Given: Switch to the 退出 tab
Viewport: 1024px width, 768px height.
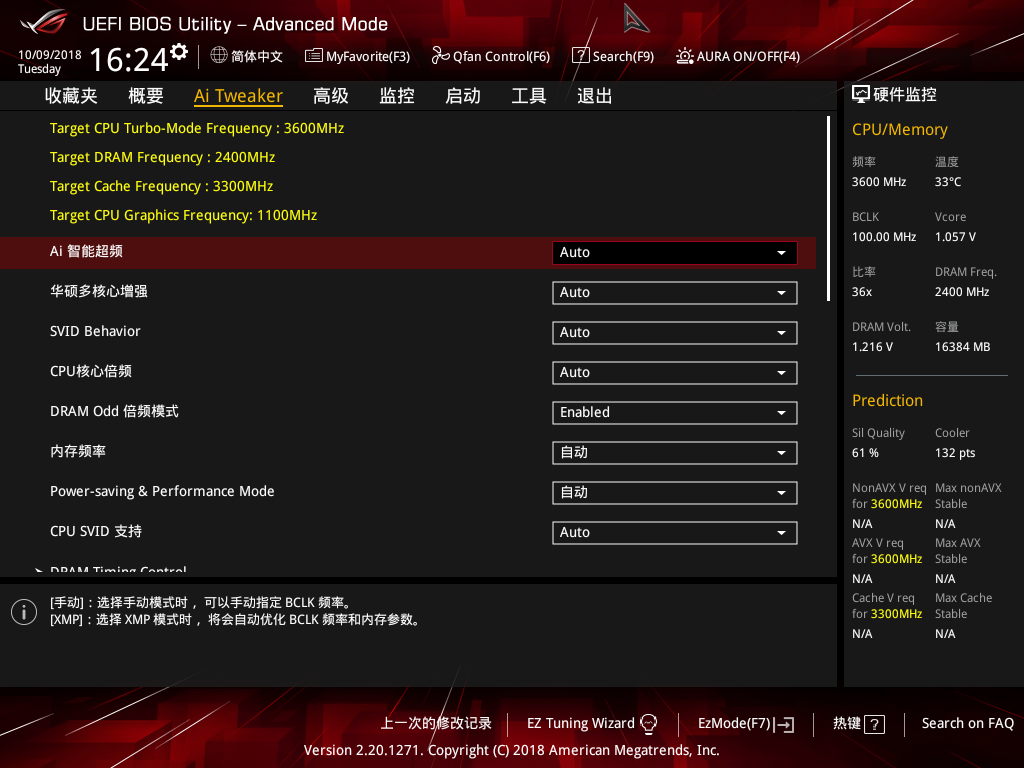Looking at the screenshot, I should [593, 95].
